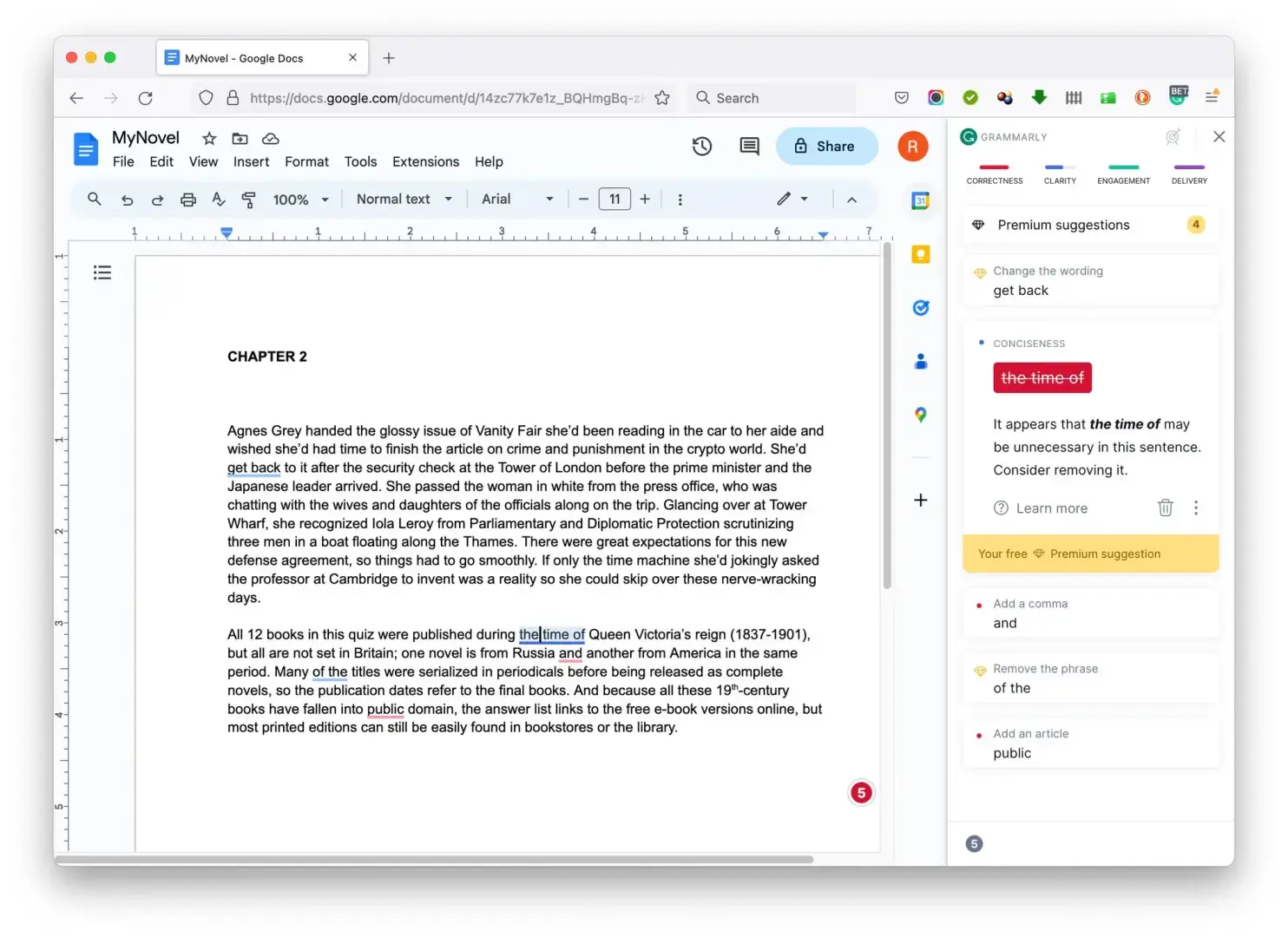Click the Share button

point(825,147)
